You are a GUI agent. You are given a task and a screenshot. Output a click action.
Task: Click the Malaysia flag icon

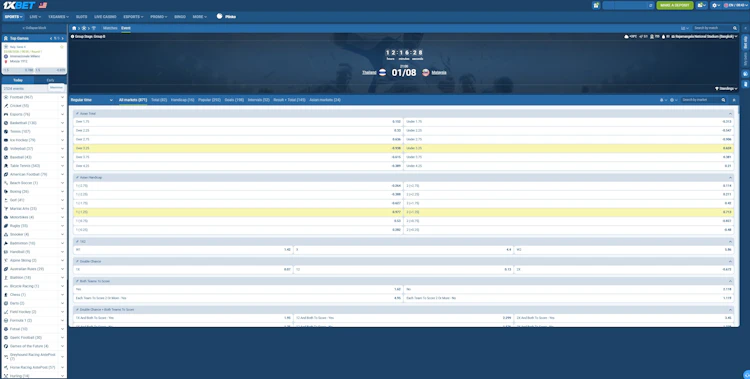426,73
